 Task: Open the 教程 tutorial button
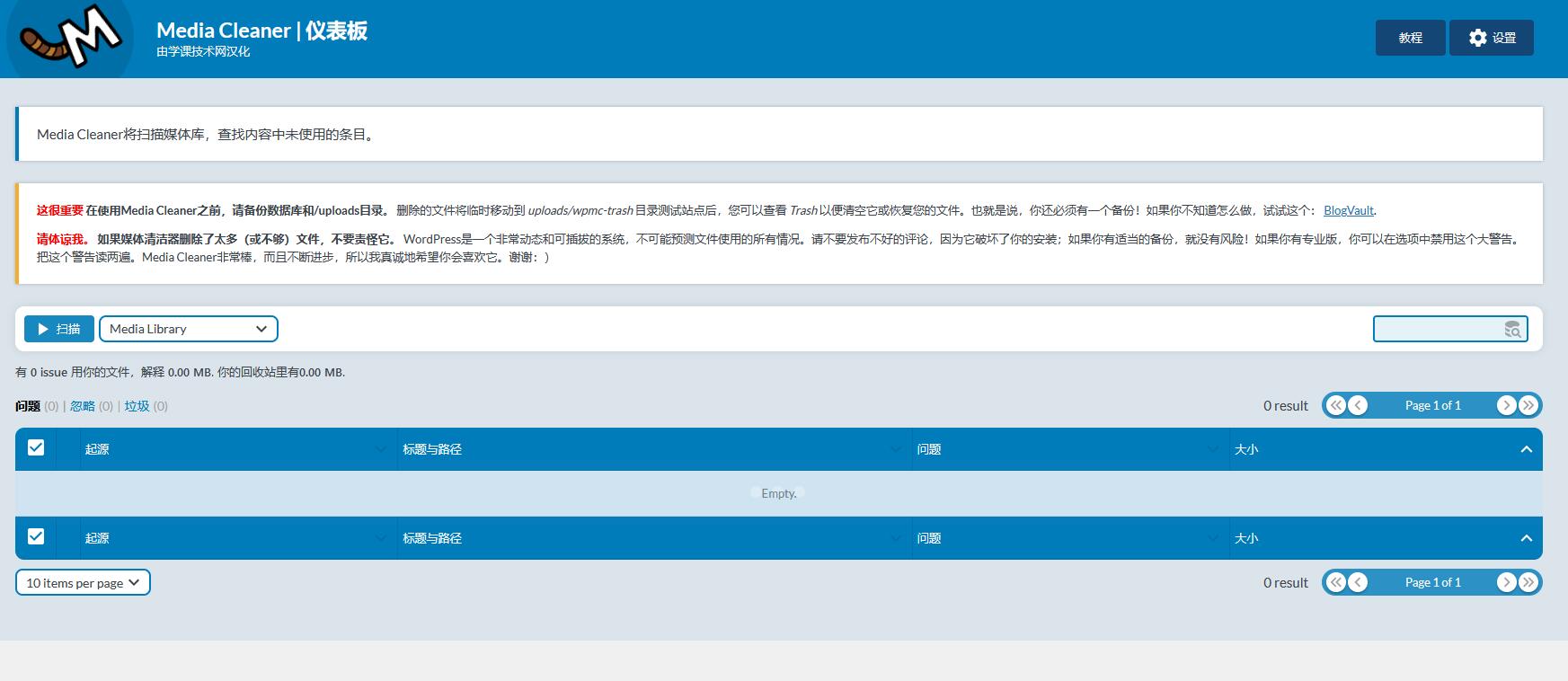pos(1410,38)
